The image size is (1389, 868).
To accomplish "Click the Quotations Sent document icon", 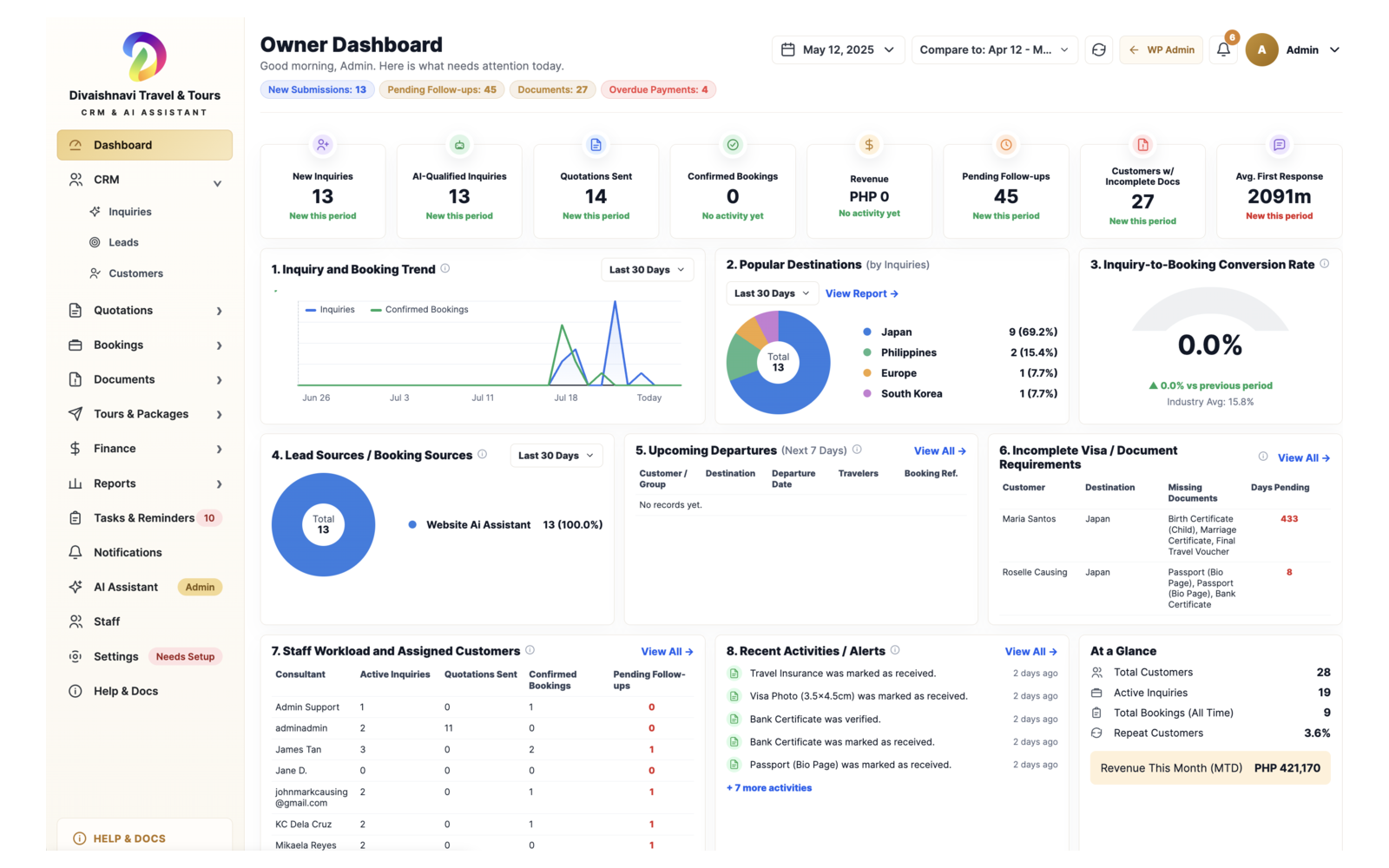I will (596, 145).
